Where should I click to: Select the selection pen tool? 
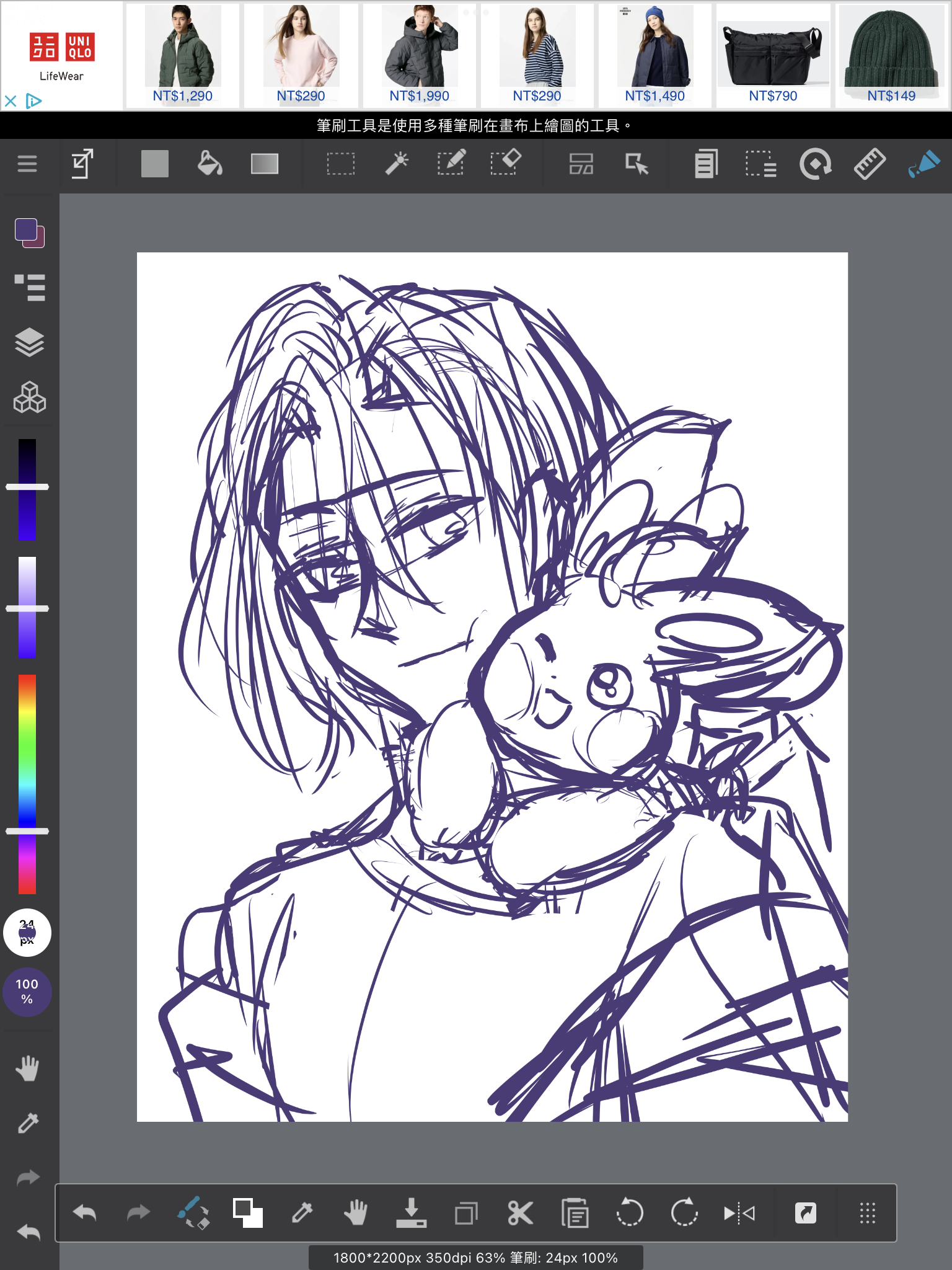coord(451,164)
